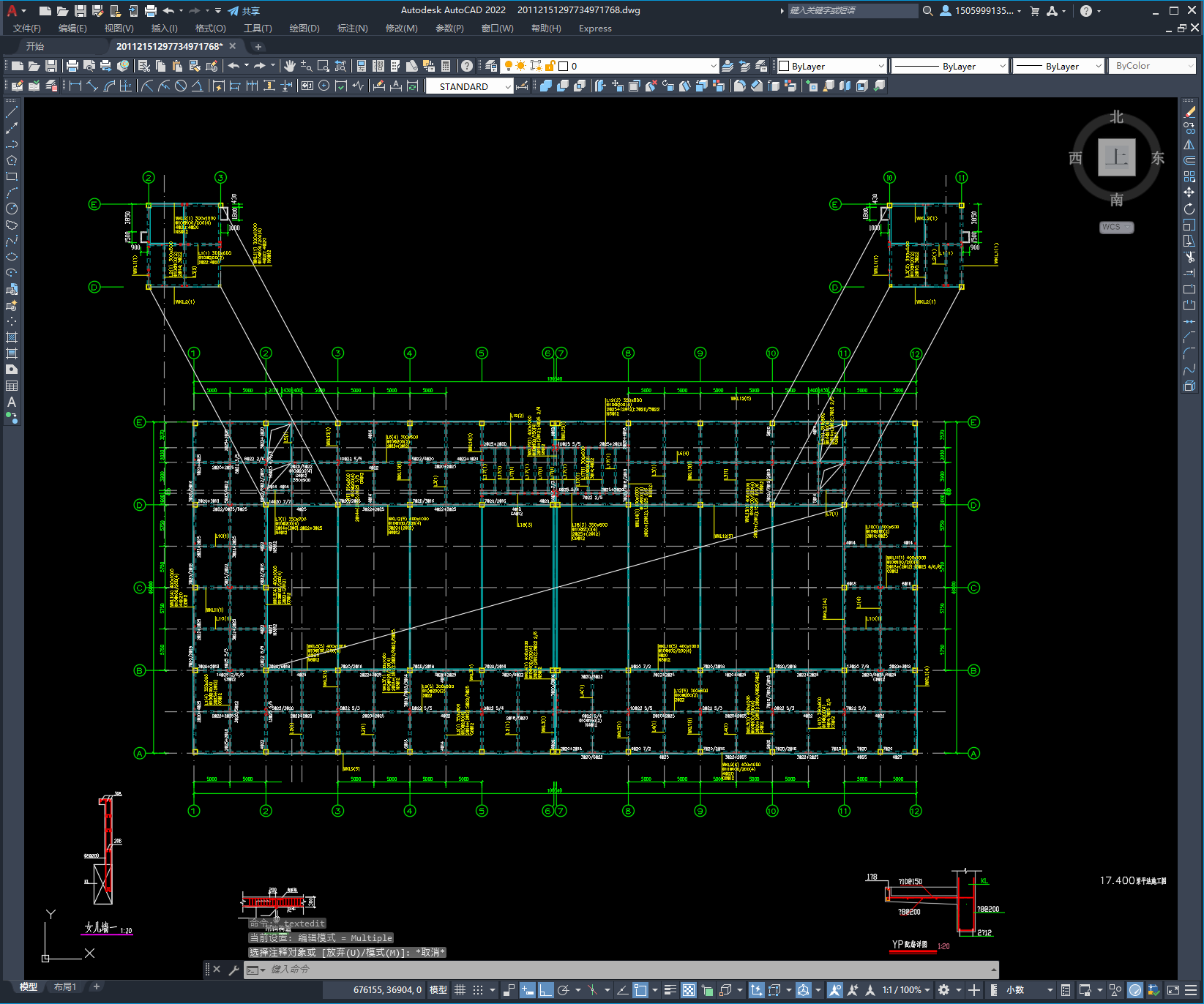Click the Layer Properties manager icon
This screenshot has height=1004, width=1204.
point(490,66)
